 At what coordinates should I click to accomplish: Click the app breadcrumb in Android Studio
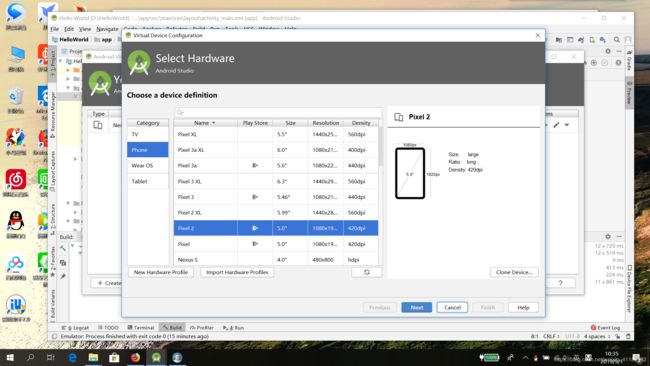(x=103, y=39)
